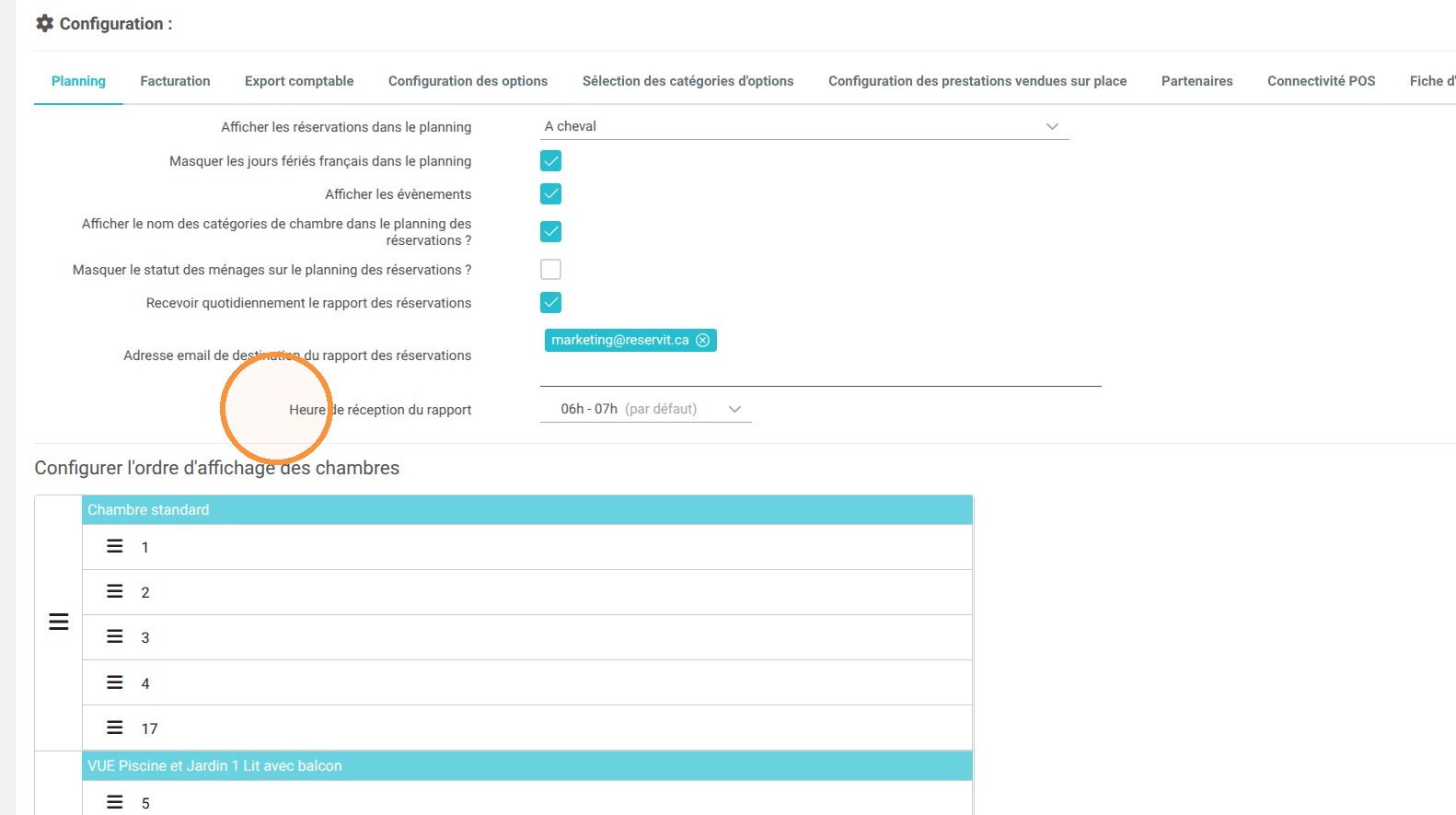1456x815 pixels.
Task: Switch to the Facturation tab
Action: (x=175, y=81)
